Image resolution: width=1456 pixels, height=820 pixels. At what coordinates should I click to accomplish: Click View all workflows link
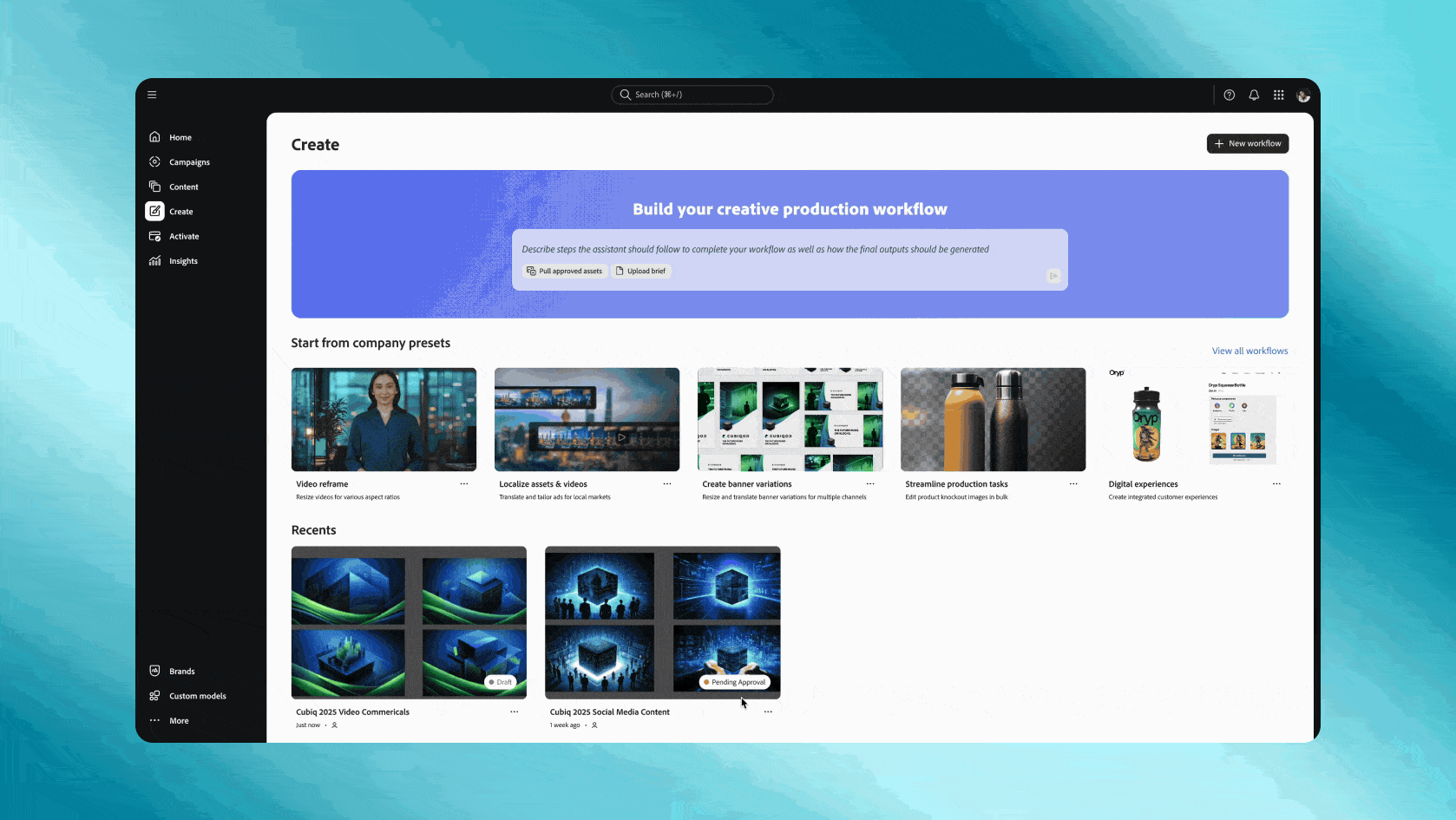(1249, 351)
